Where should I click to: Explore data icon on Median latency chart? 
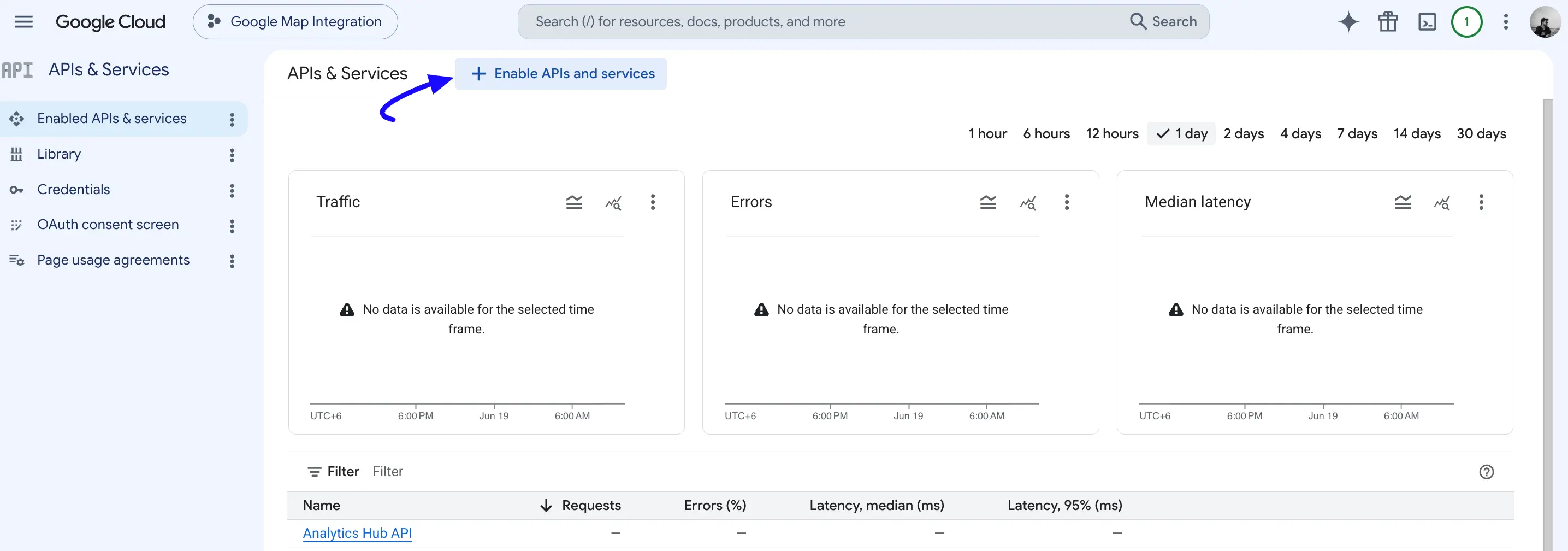point(1442,202)
